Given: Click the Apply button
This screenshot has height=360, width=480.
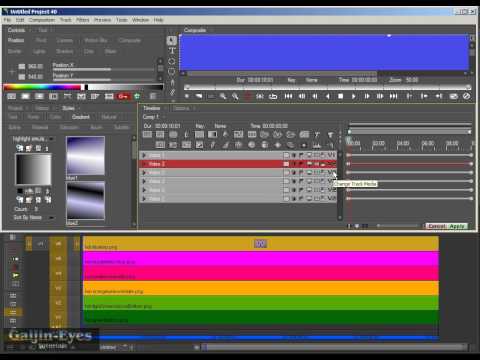Looking at the screenshot, I should coord(457,226).
